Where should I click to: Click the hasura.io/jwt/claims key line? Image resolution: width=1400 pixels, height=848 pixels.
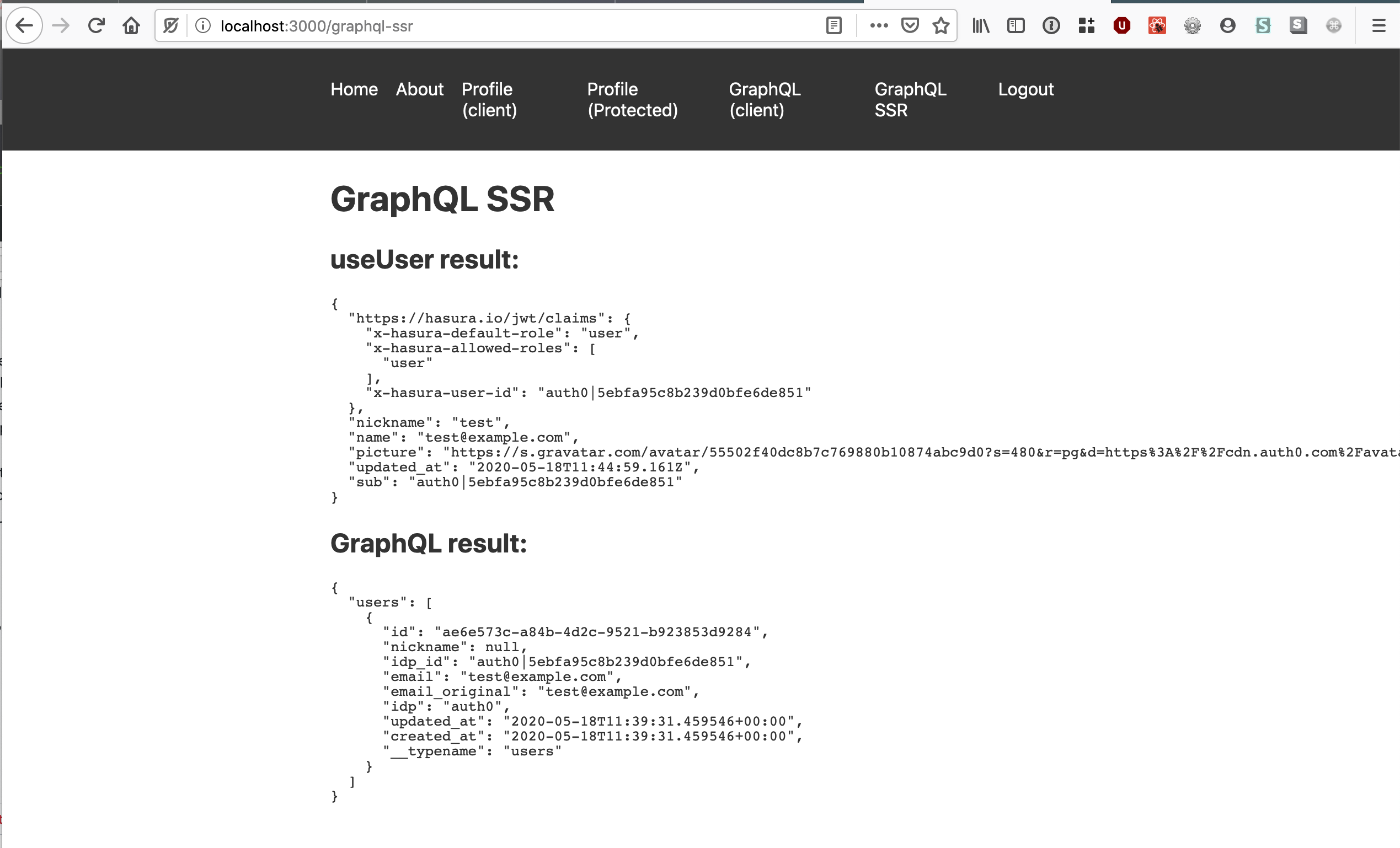[x=490, y=319]
